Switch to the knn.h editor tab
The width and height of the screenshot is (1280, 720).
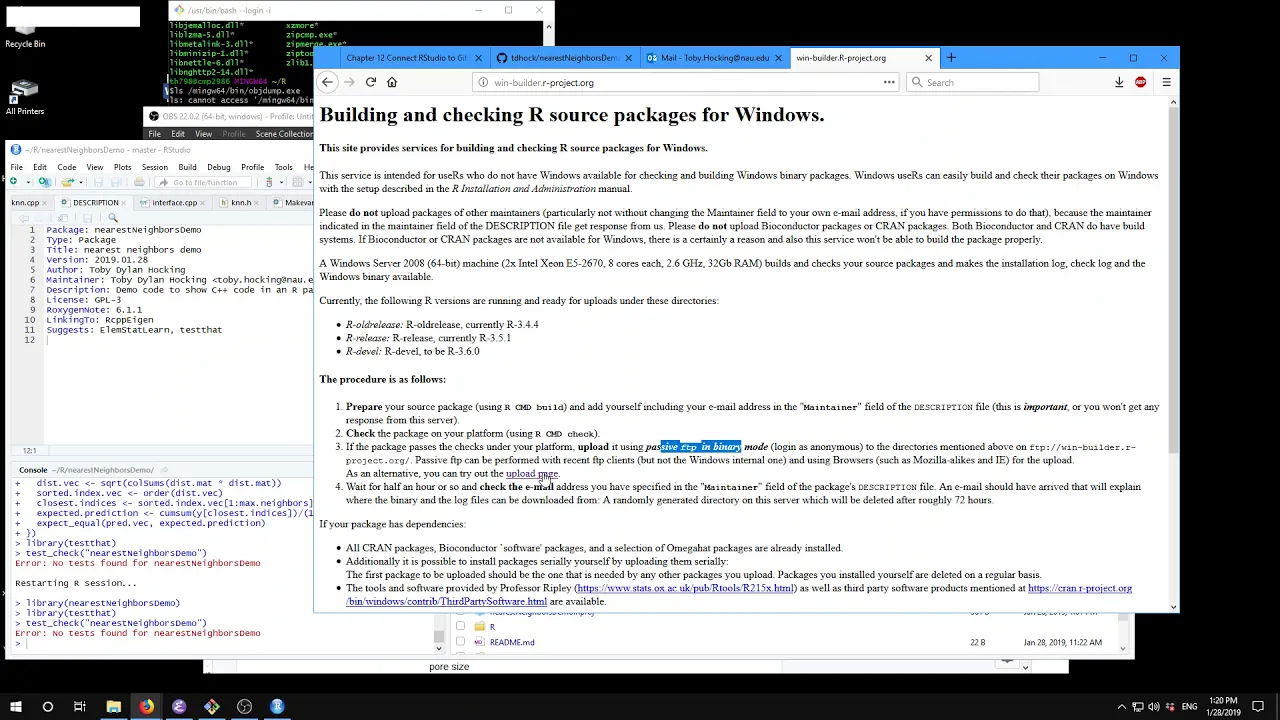(x=241, y=203)
